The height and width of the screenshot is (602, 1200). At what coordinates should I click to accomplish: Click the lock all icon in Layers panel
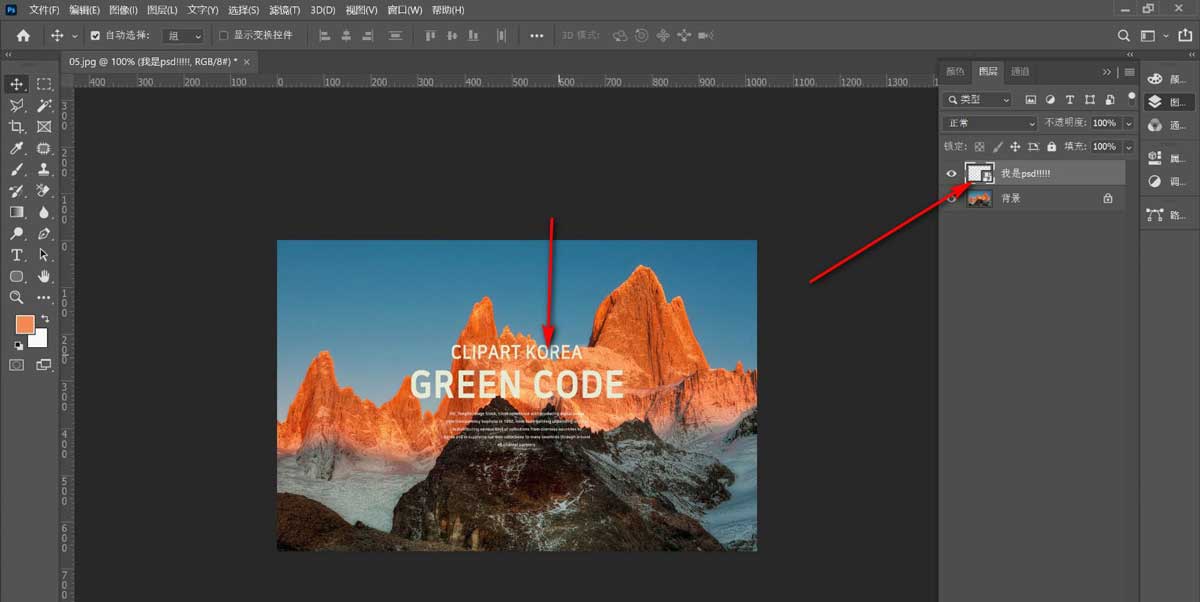1050,147
